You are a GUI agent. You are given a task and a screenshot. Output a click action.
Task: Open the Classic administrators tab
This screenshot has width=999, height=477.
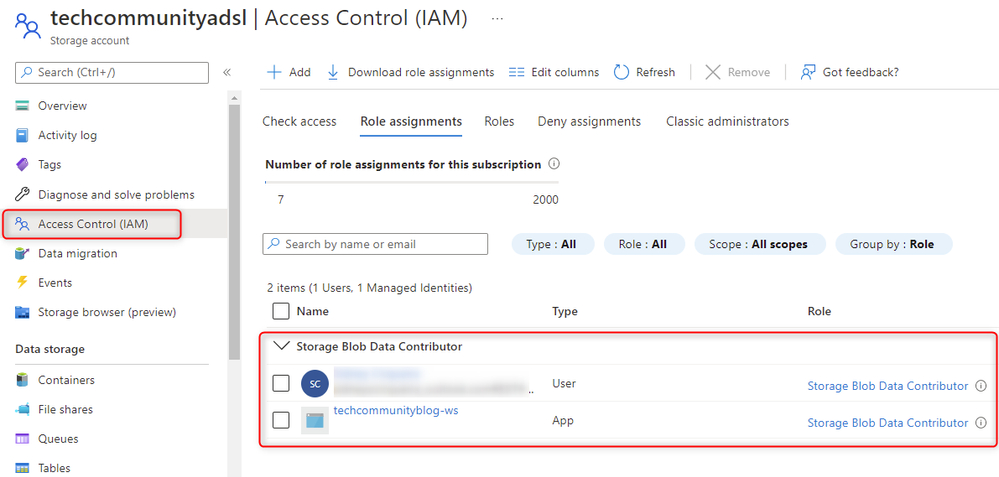click(x=728, y=121)
